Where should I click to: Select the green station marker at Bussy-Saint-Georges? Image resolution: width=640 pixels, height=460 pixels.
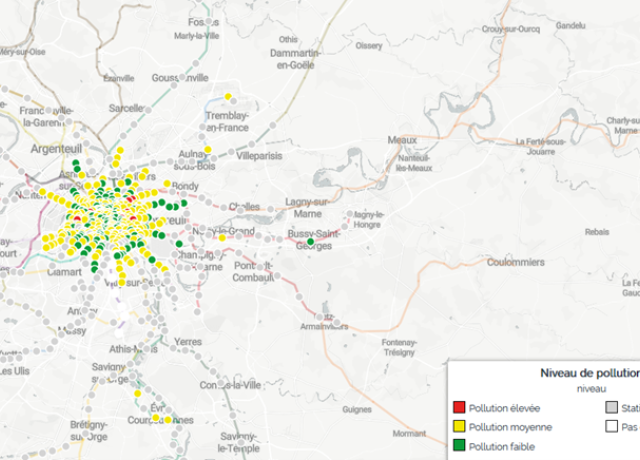(x=311, y=242)
